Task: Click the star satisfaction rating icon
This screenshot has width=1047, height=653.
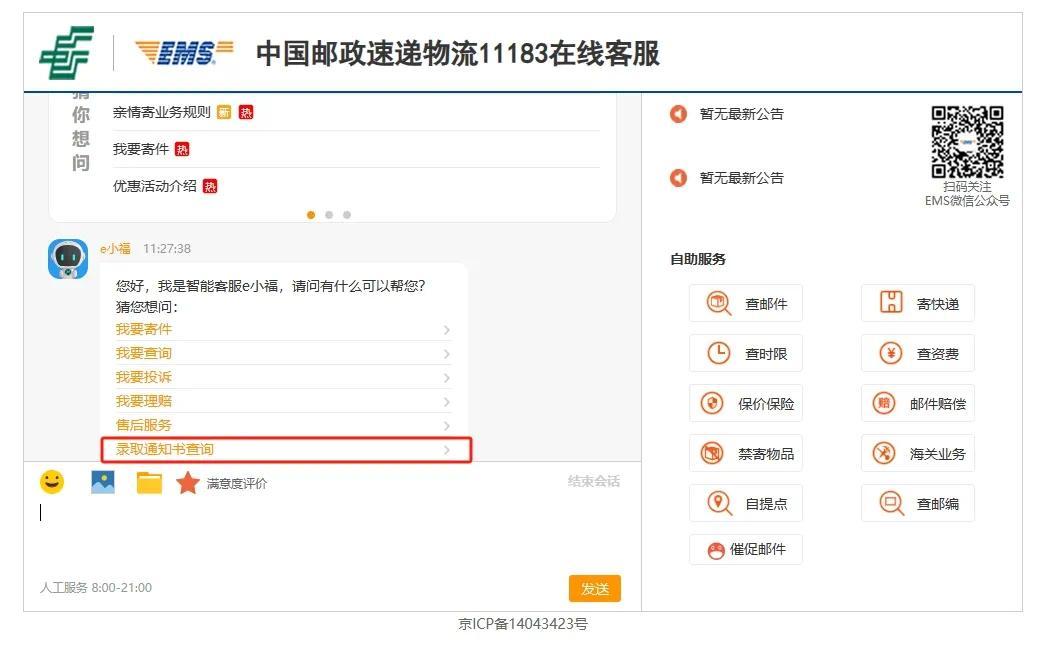Action: [x=188, y=483]
